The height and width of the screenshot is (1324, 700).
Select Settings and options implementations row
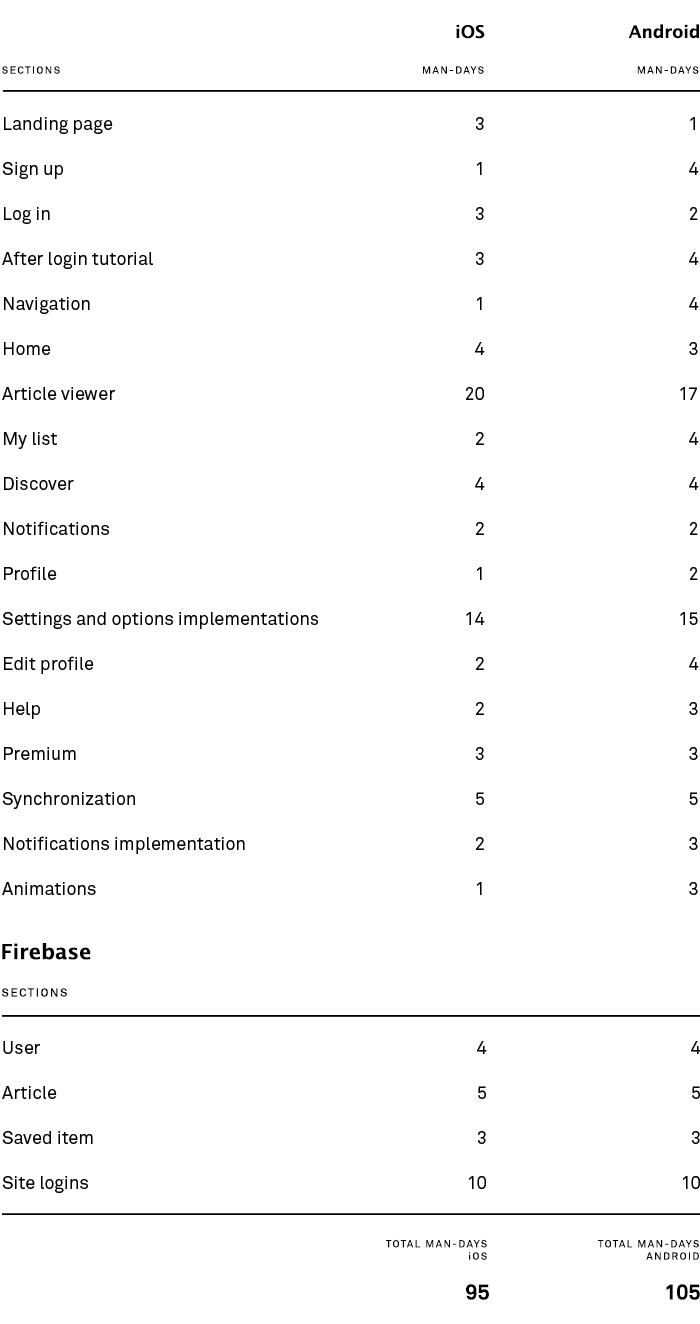(x=350, y=619)
